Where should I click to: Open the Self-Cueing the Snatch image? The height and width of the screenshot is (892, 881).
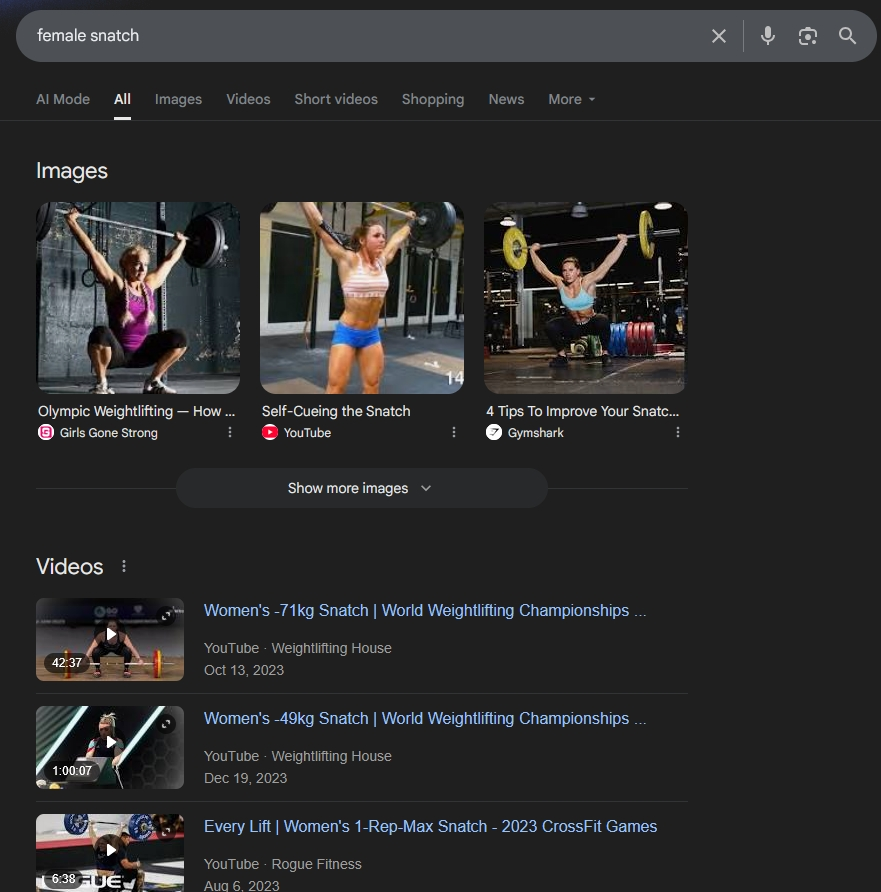362,298
